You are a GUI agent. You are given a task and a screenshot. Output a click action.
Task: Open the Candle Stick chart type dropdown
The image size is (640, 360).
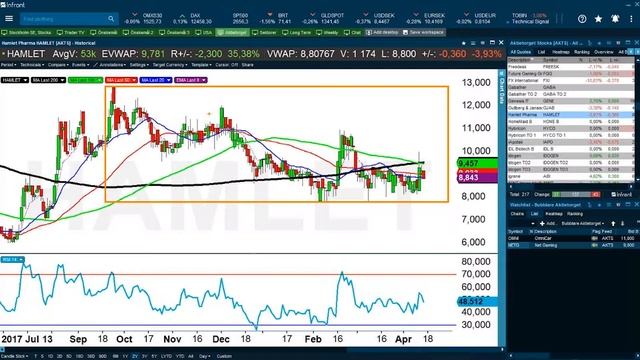pyautogui.click(x=15, y=356)
